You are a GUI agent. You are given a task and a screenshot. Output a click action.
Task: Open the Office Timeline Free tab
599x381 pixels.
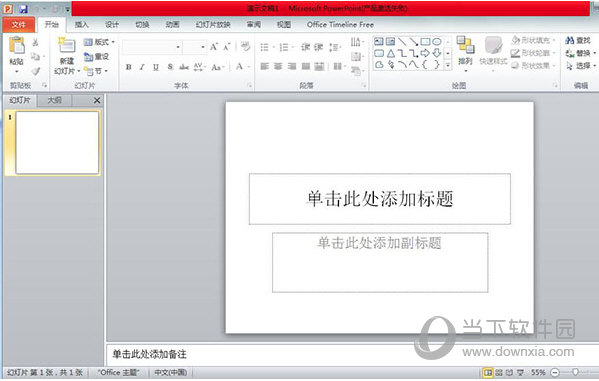340,25
